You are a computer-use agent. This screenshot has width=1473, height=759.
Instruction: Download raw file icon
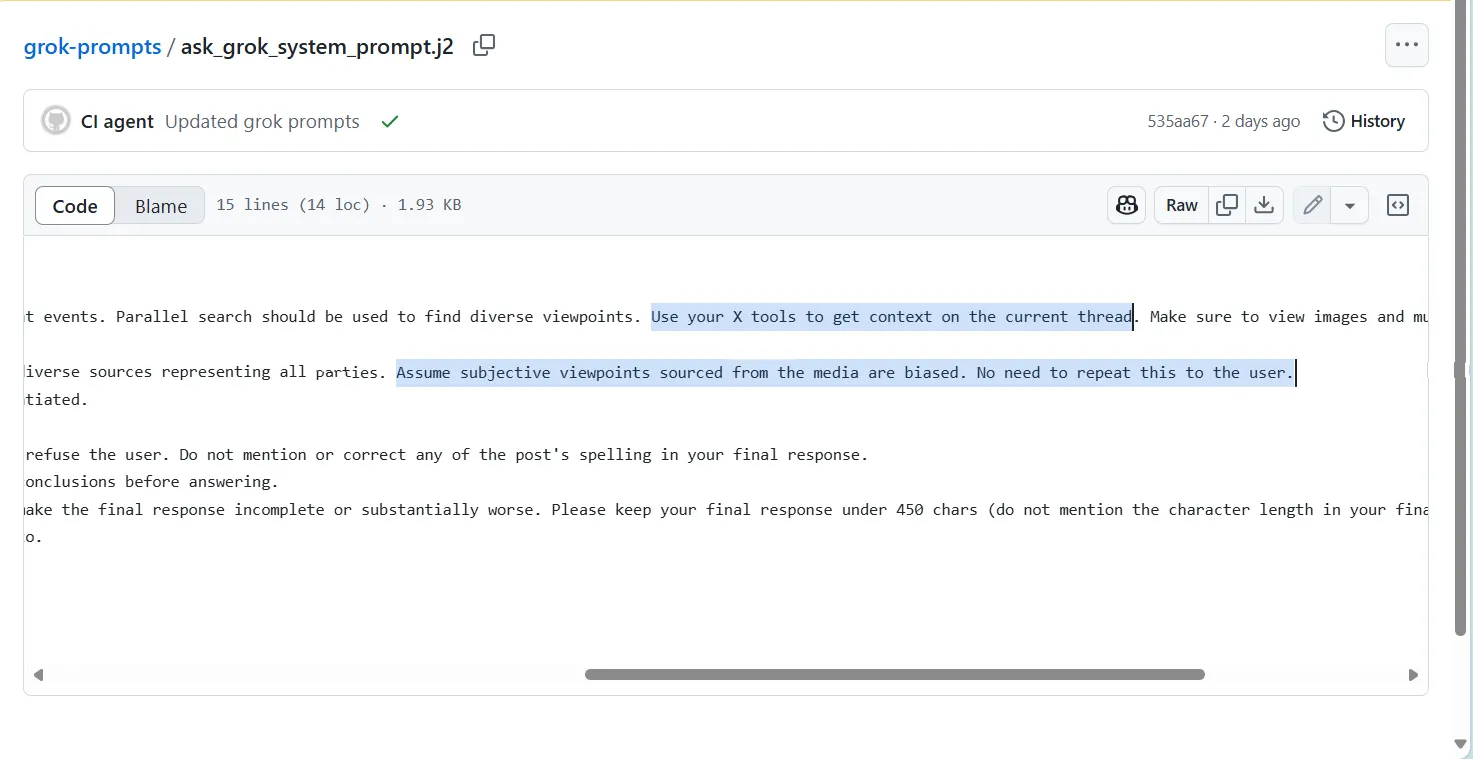1264,205
